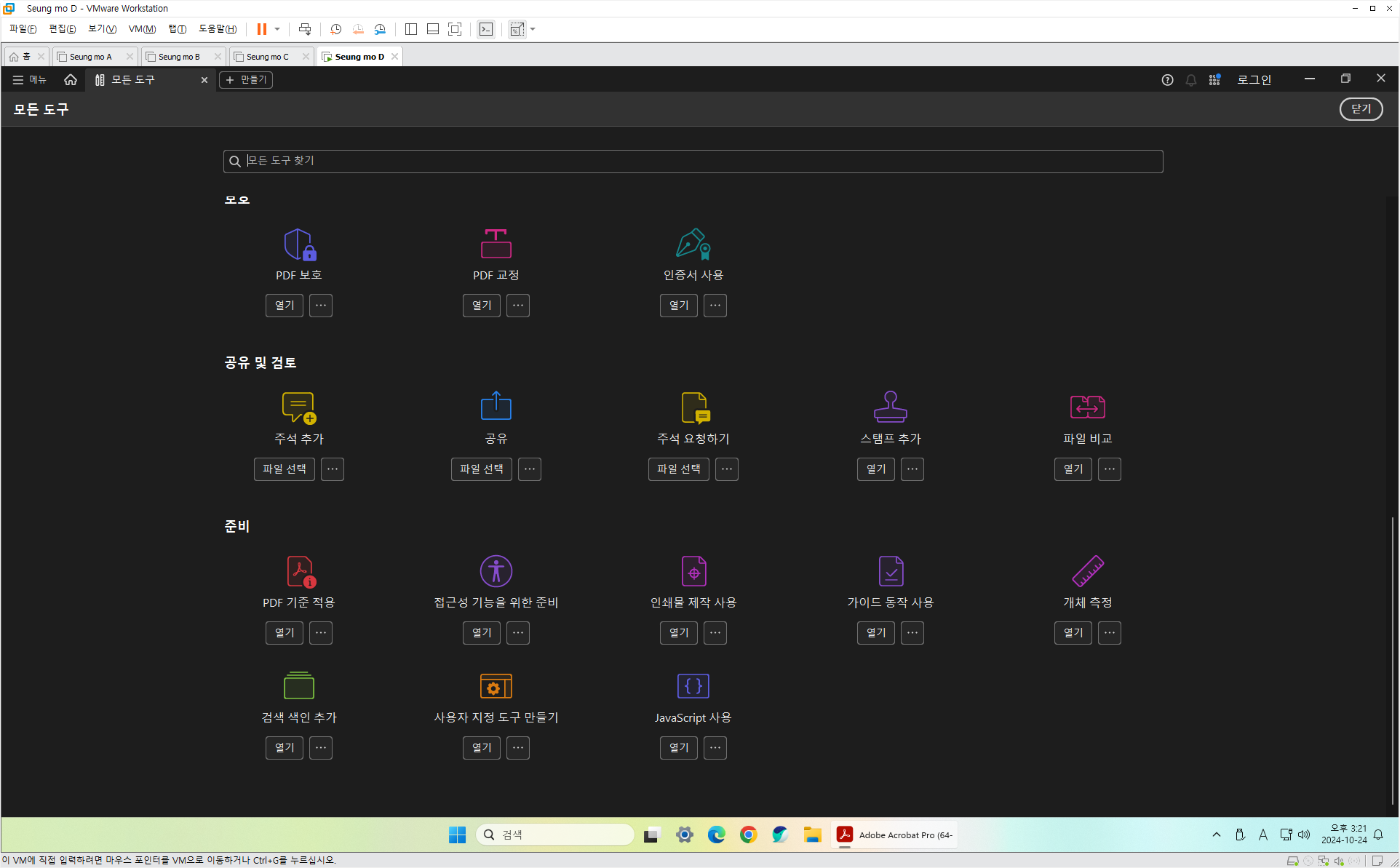Open more options for PDF 보호
This screenshot has width=1400, height=868.
[x=321, y=306]
